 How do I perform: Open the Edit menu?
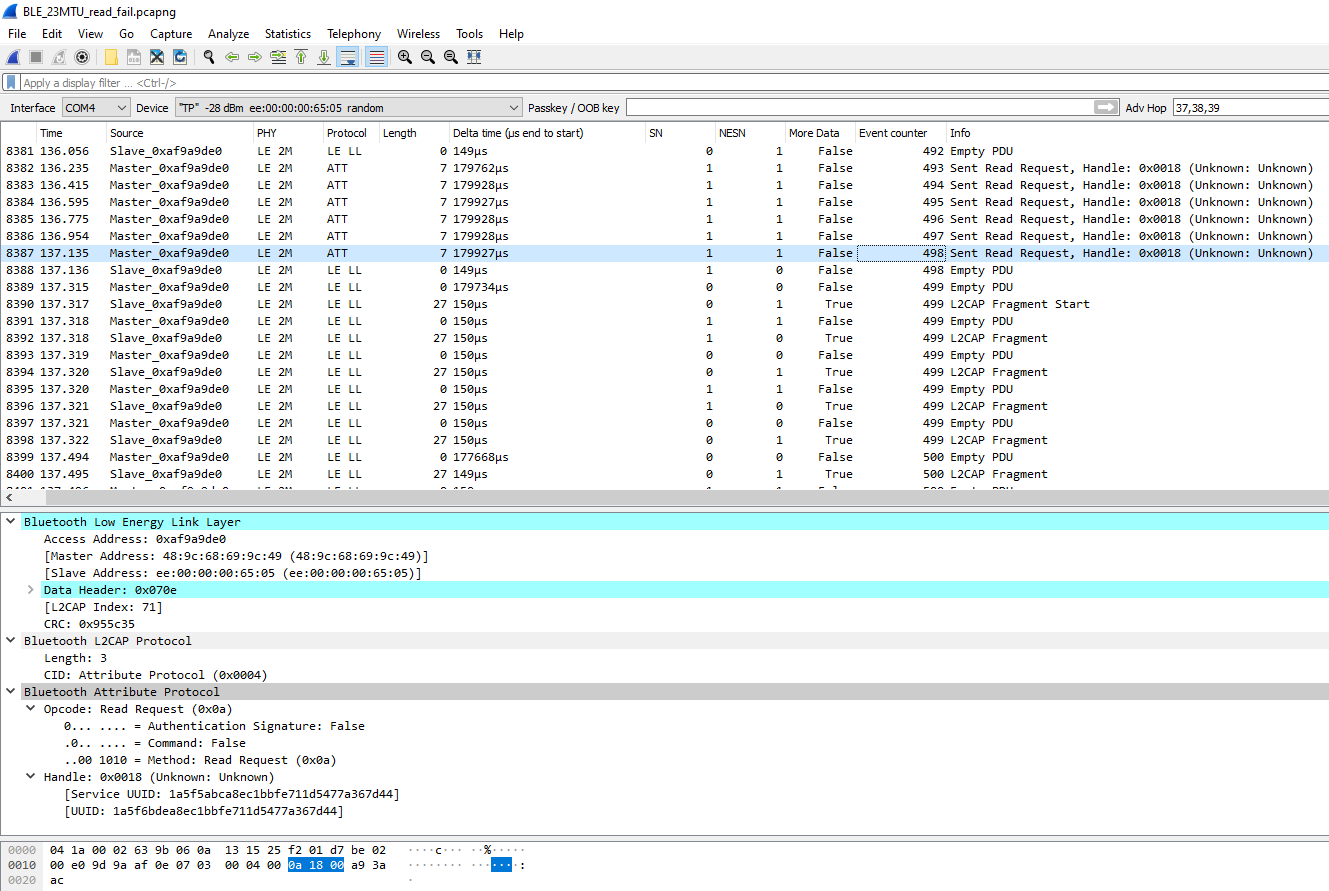[52, 34]
